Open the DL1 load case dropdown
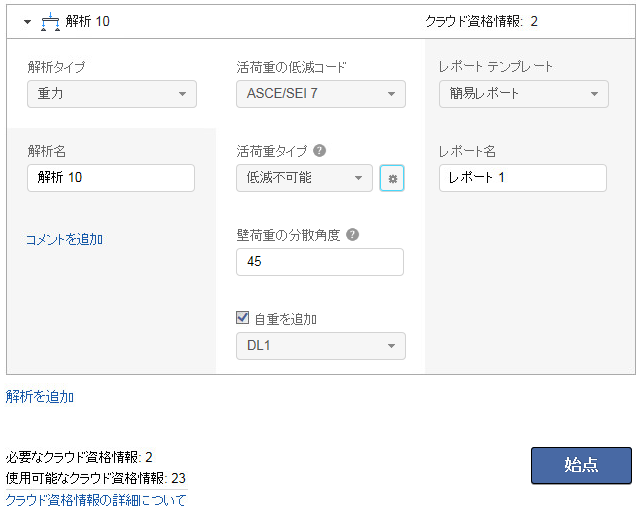 pos(321,346)
